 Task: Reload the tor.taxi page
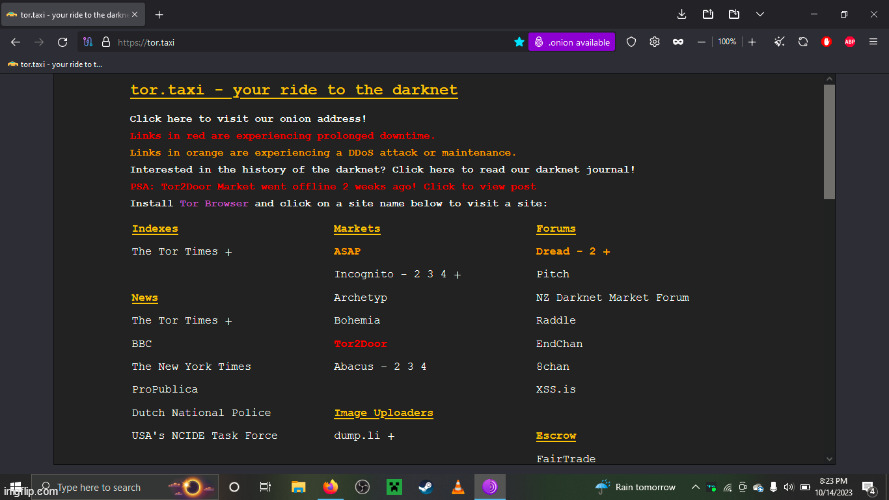click(x=62, y=42)
